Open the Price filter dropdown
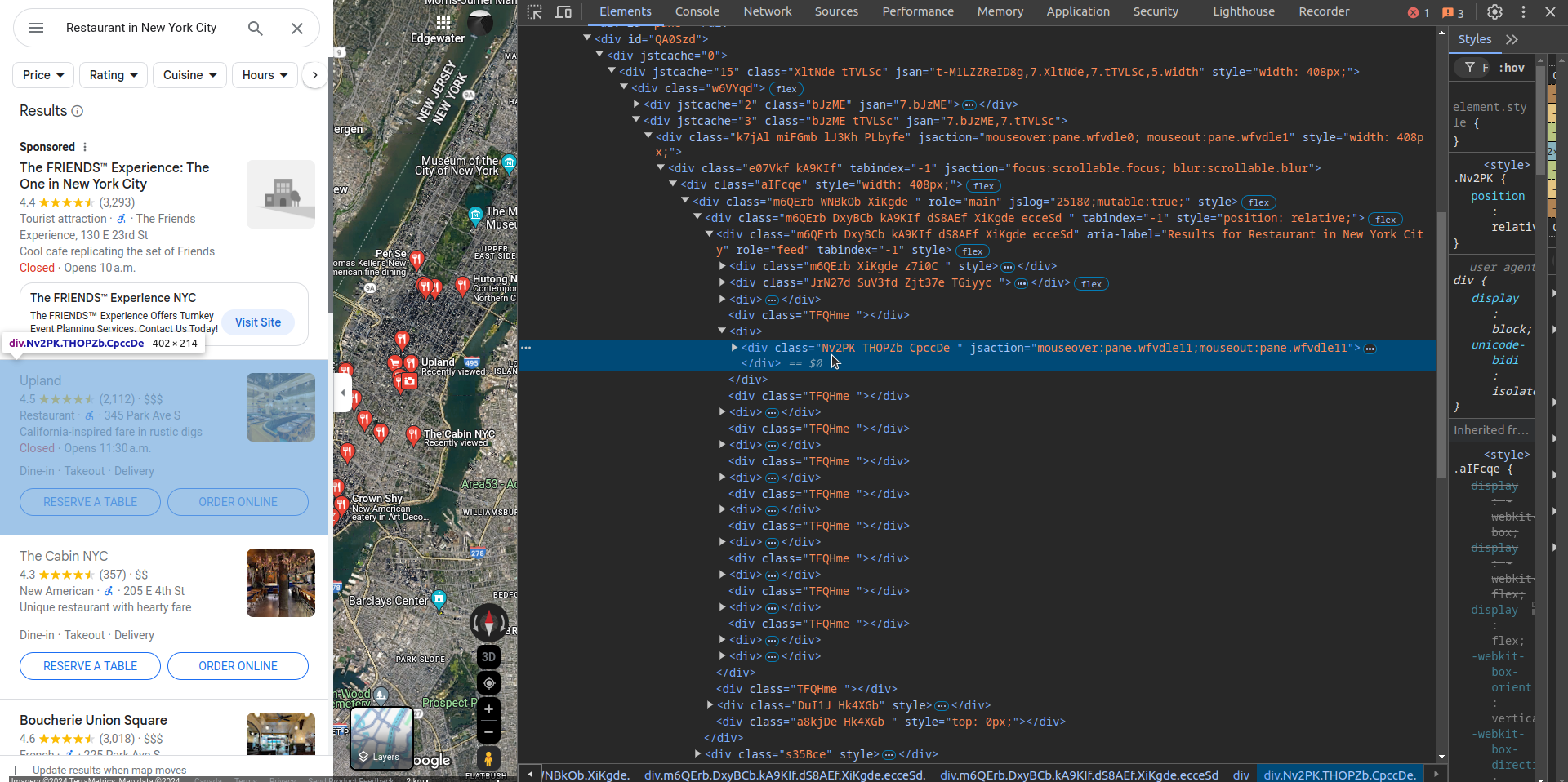1568x782 pixels. coord(43,75)
